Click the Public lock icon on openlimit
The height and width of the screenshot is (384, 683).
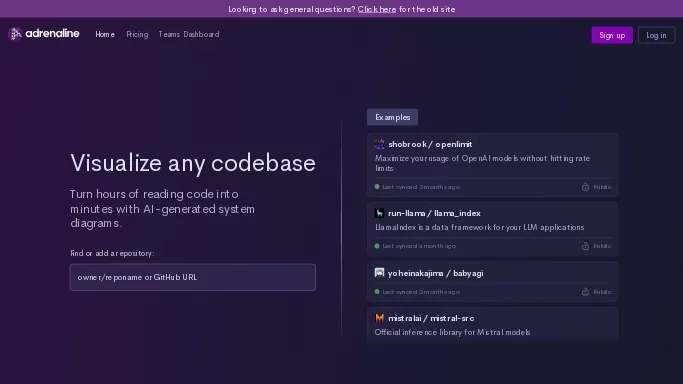click(x=585, y=187)
